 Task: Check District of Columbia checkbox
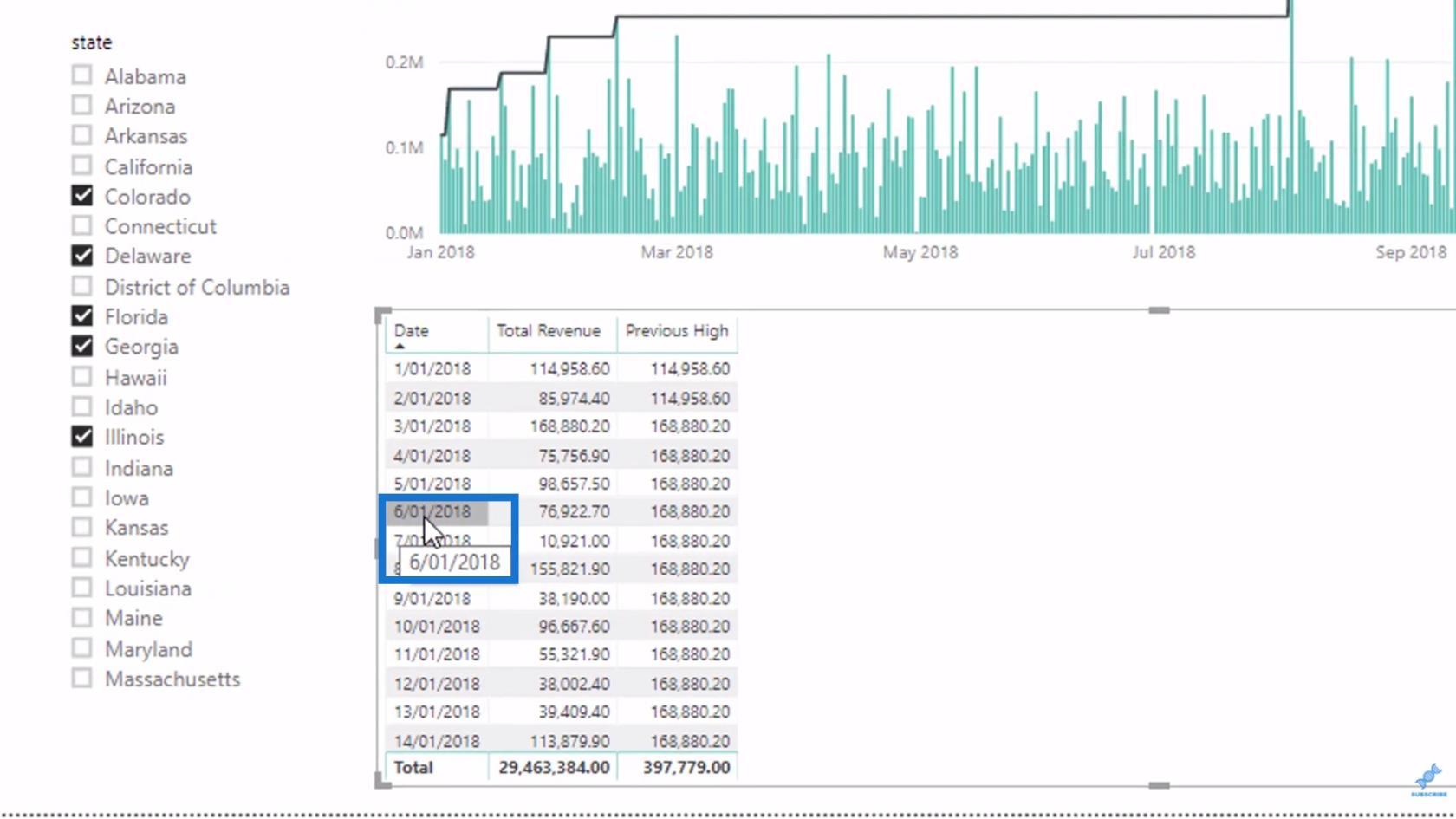[81, 286]
